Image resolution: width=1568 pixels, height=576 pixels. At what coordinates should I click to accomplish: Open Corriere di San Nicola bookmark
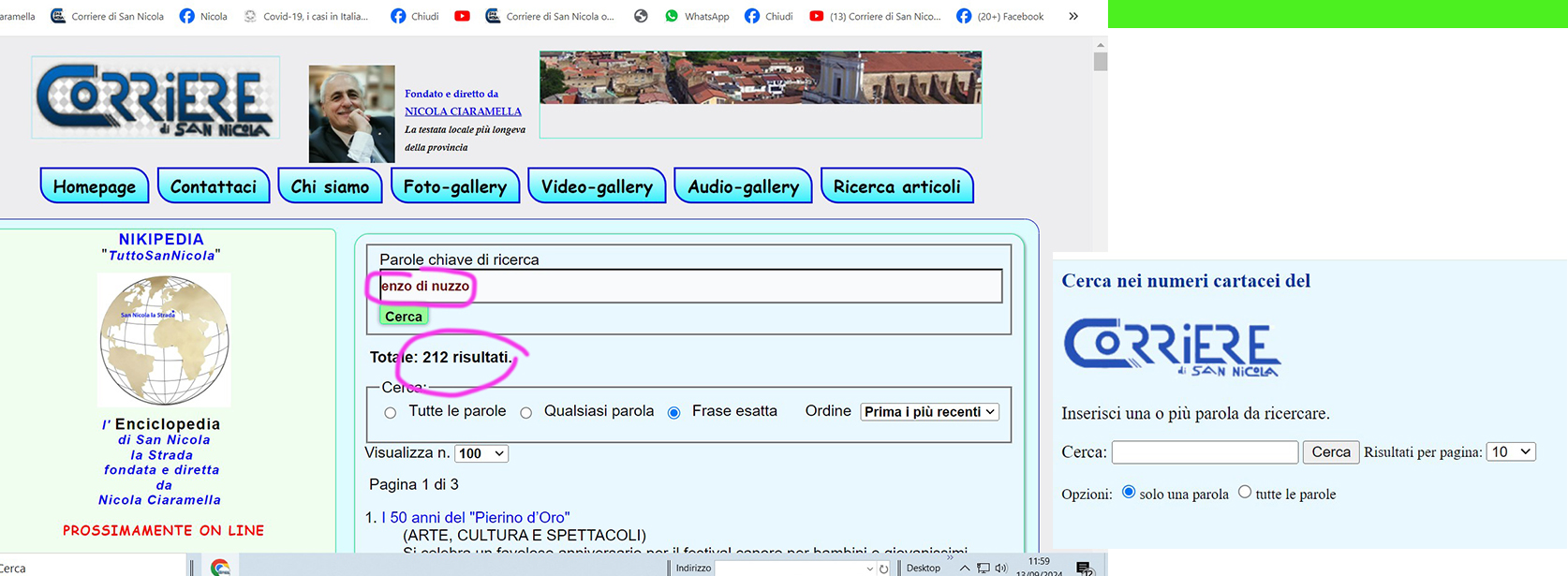pos(107,16)
